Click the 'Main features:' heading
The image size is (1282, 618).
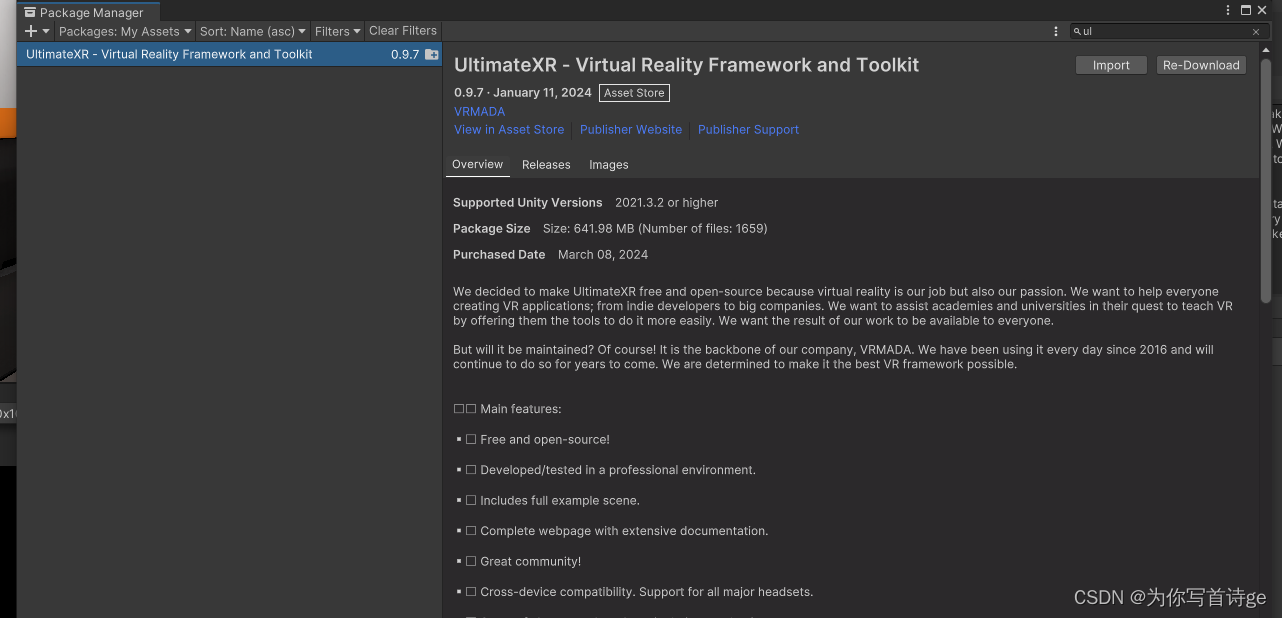pos(520,409)
